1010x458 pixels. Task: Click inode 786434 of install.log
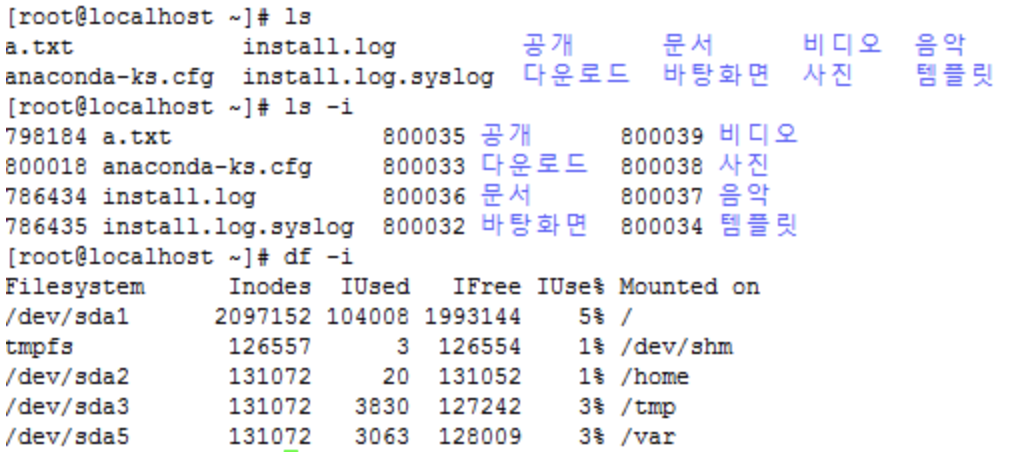click(46, 196)
